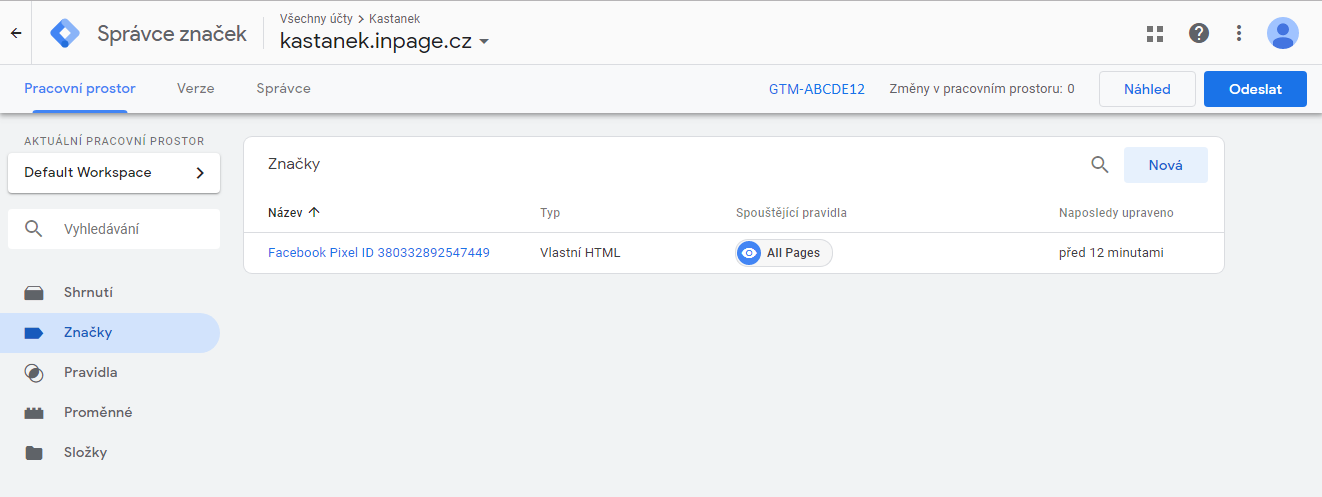This screenshot has height=497, width=1322.
Task: Click the Vyhledávání search field
Action: [x=114, y=229]
